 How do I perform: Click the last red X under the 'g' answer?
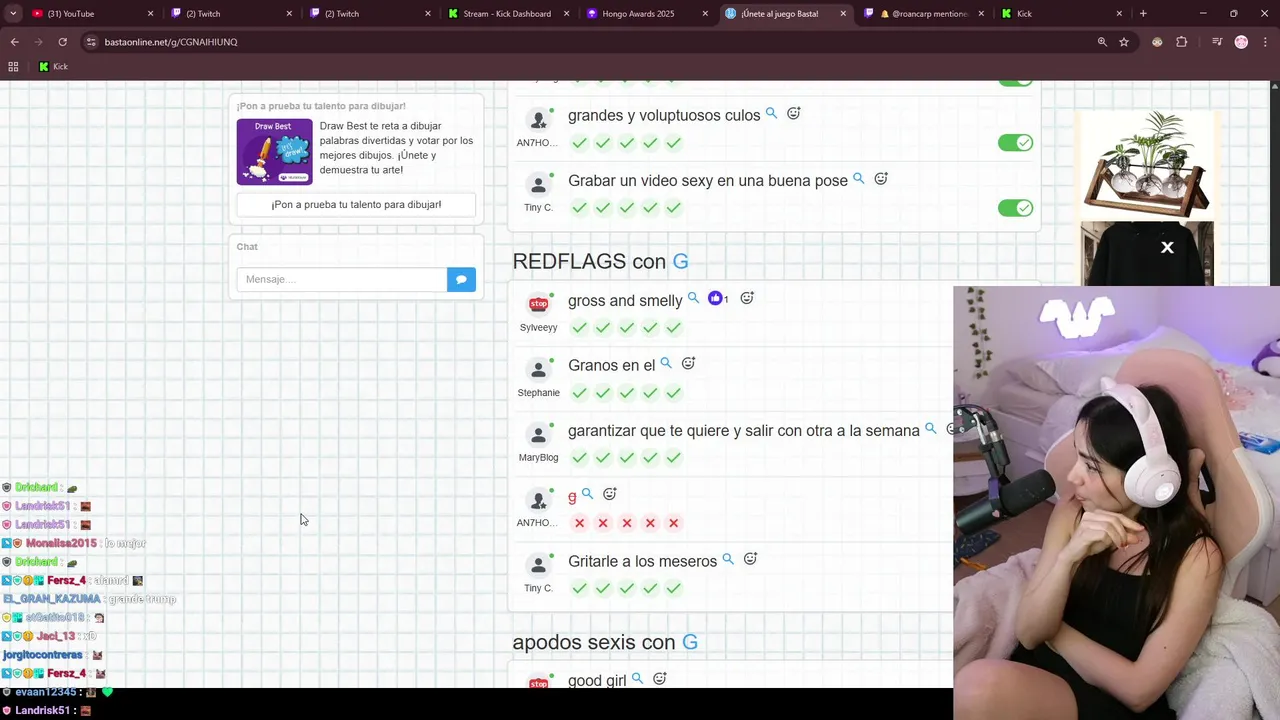click(x=674, y=523)
